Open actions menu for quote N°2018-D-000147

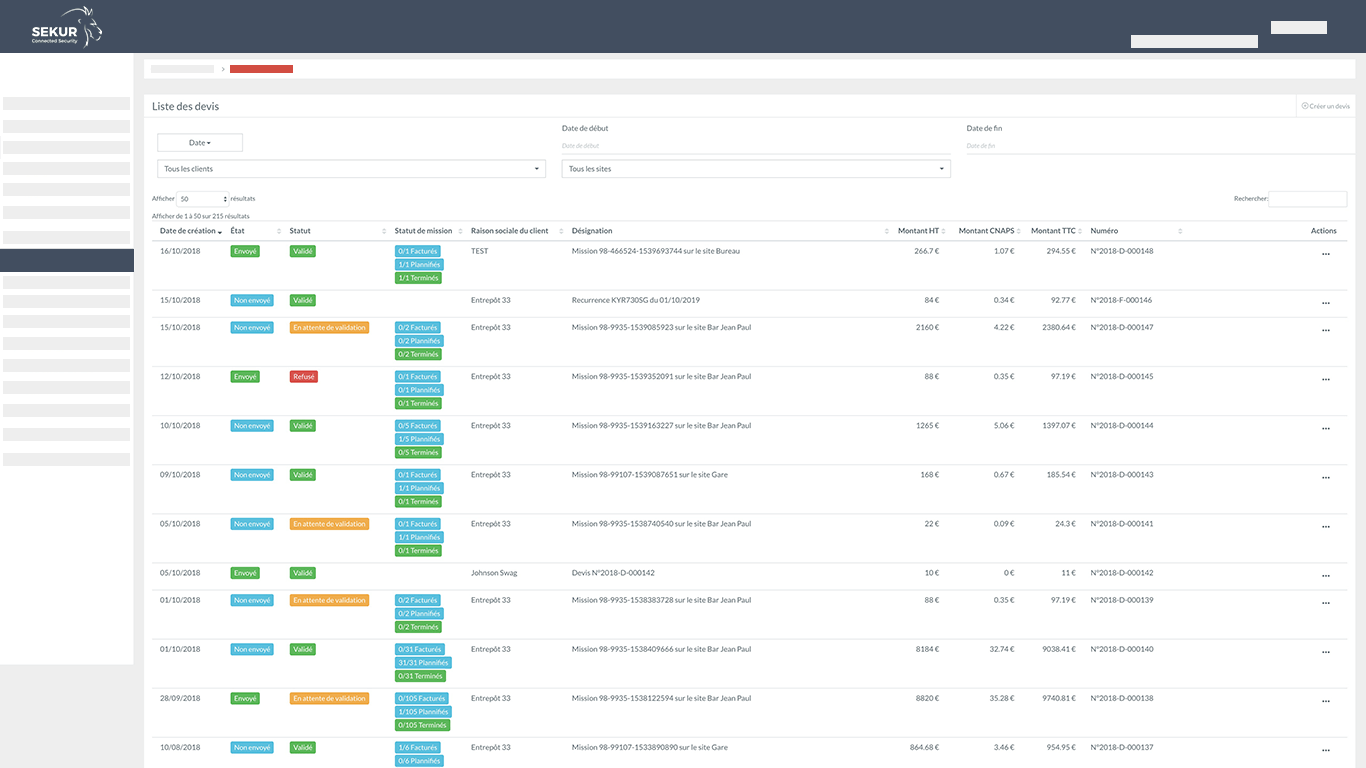click(1326, 330)
